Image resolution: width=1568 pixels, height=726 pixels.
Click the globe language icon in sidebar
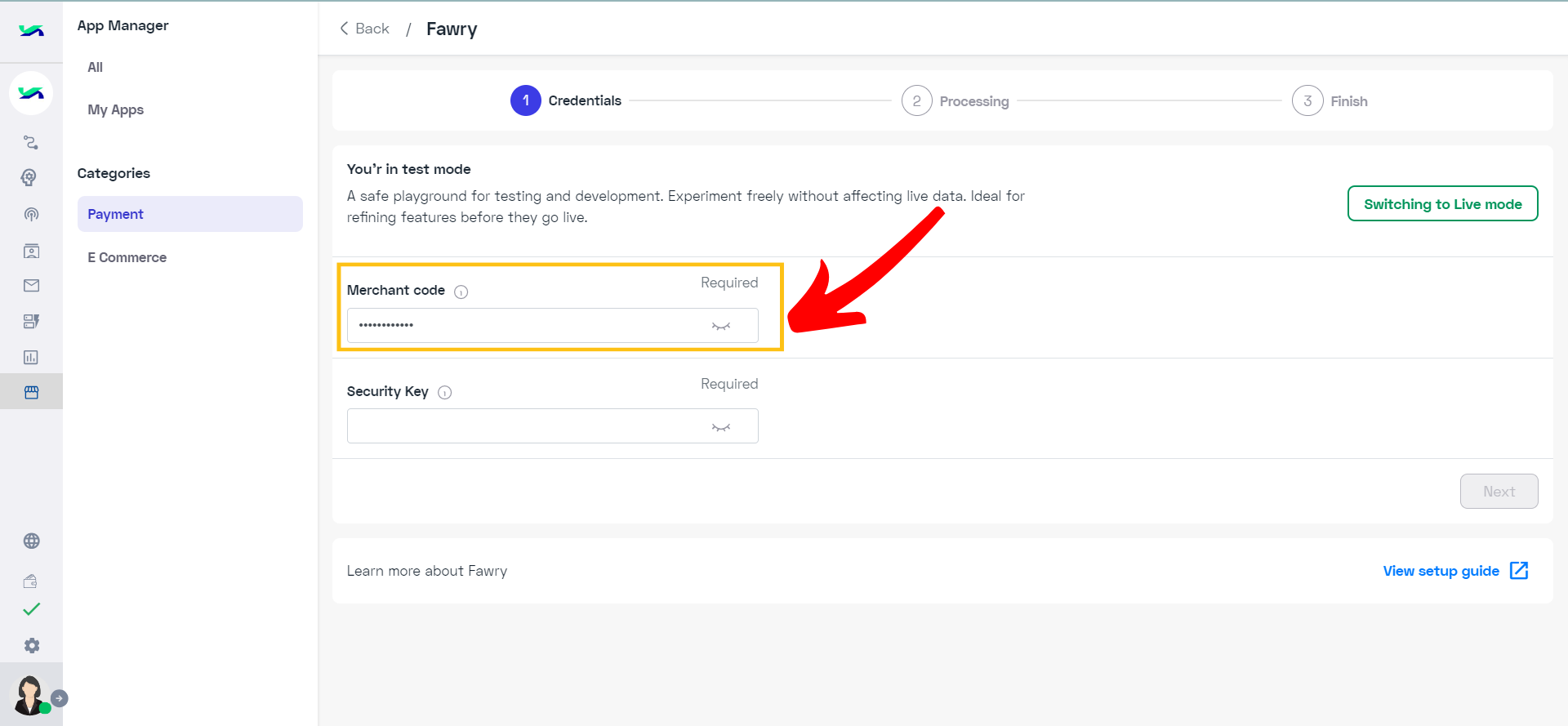click(x=31, y=541)
